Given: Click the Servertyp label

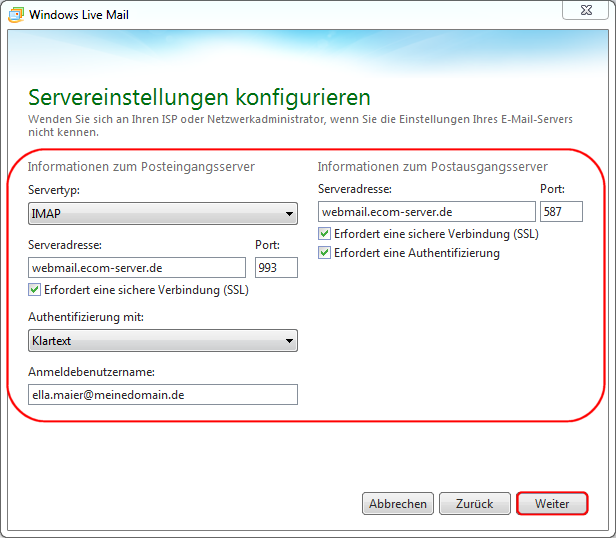Looking at the screenshot, I should (x=54, y=190).
